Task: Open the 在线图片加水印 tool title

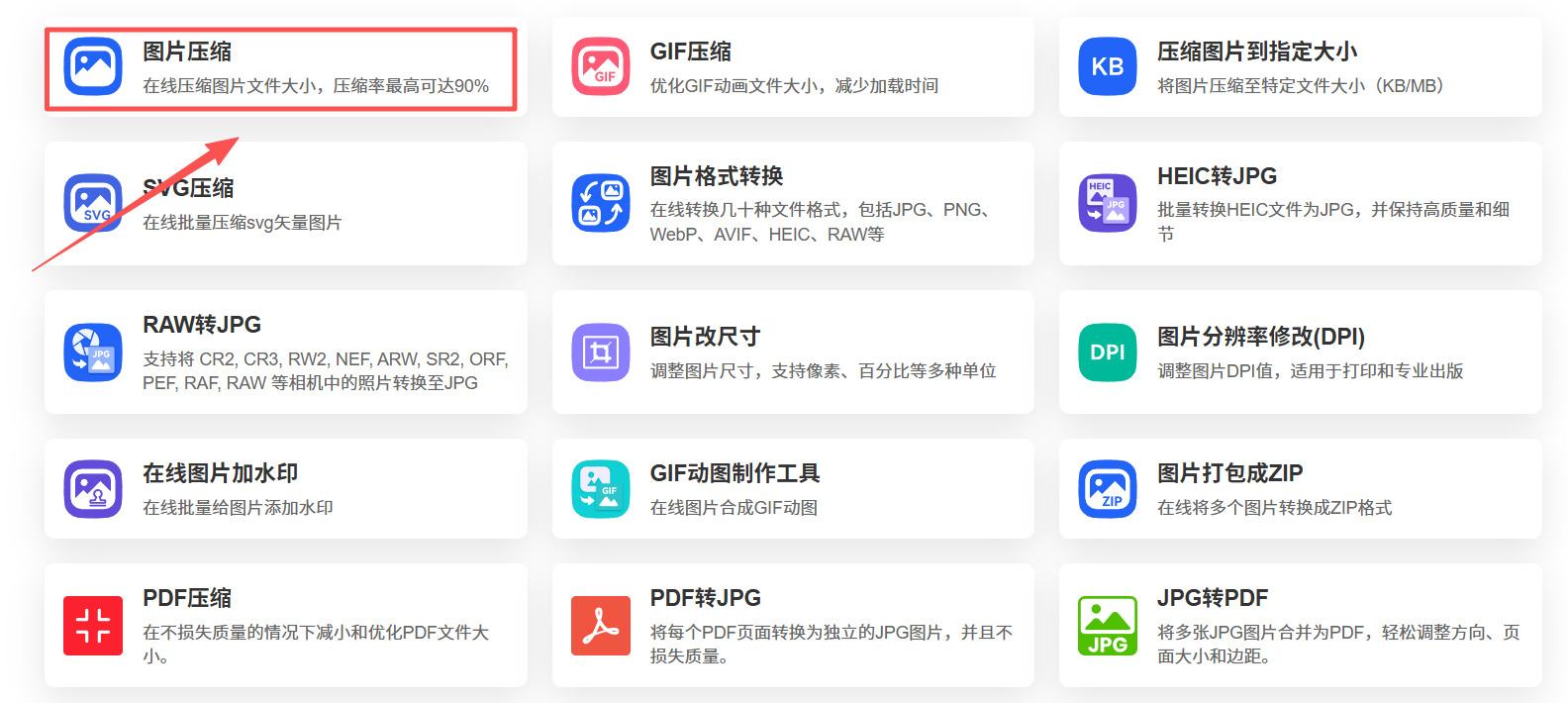Action: point(221,473)
